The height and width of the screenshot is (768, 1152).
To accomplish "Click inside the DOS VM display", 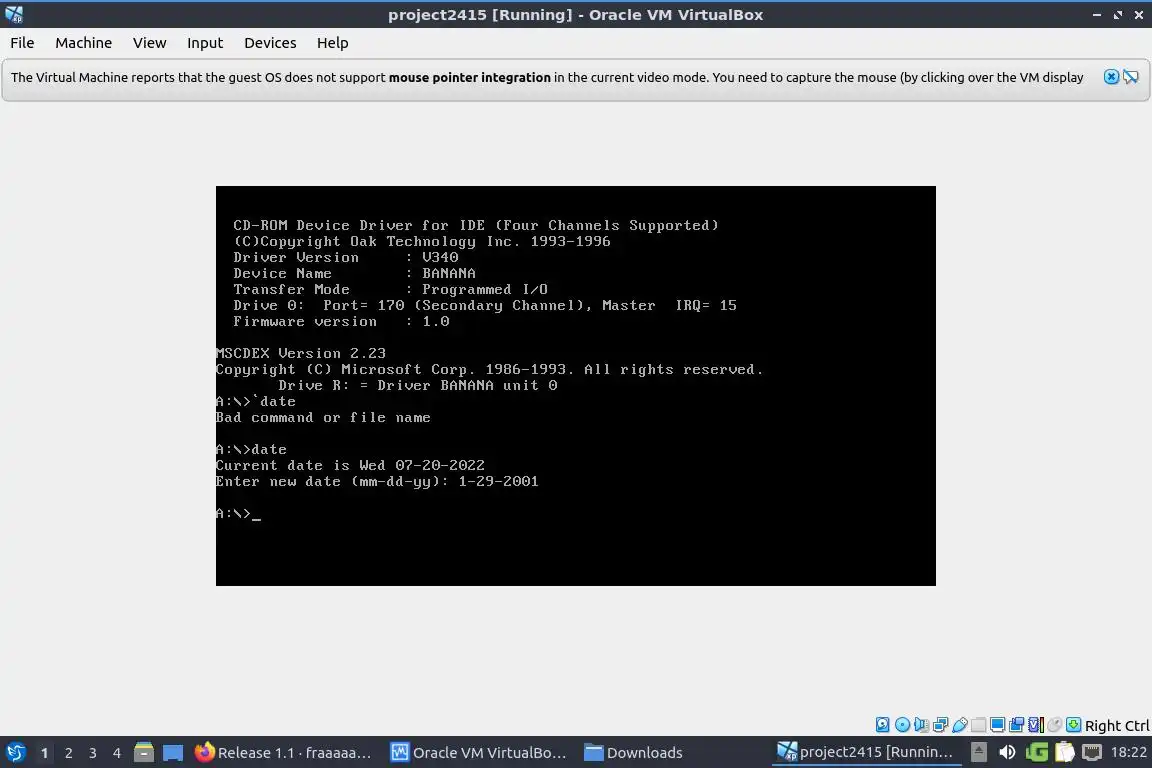I will [575, 386].
